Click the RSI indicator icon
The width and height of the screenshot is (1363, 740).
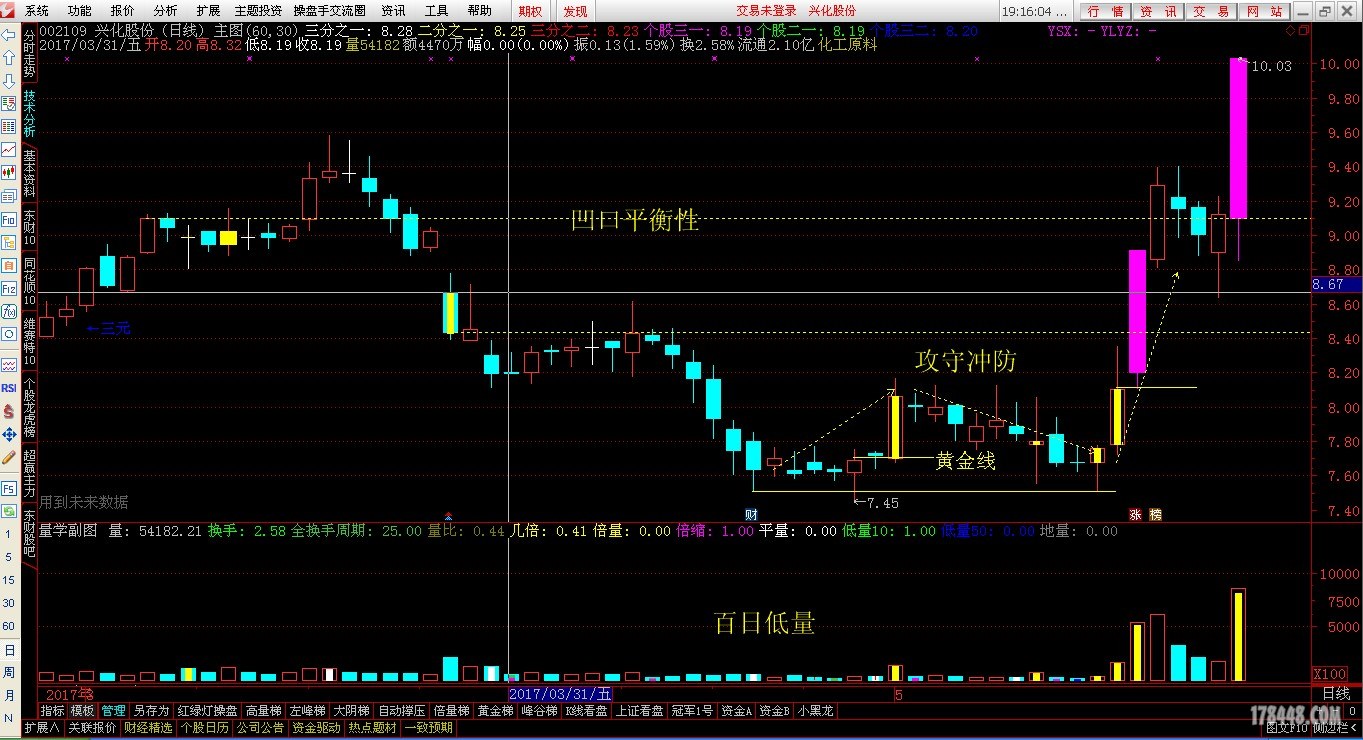[8, 388]
